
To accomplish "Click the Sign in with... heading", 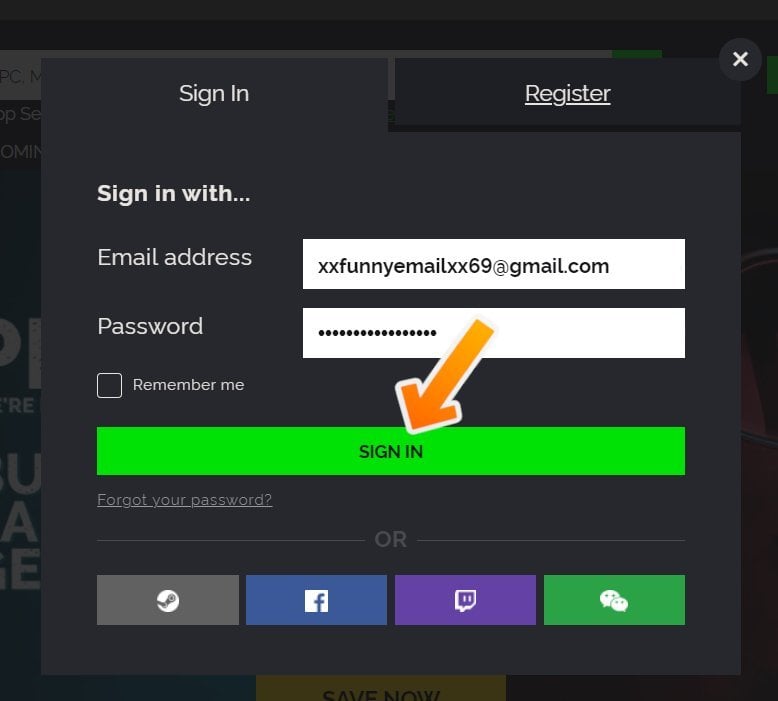I will (174, 193).
